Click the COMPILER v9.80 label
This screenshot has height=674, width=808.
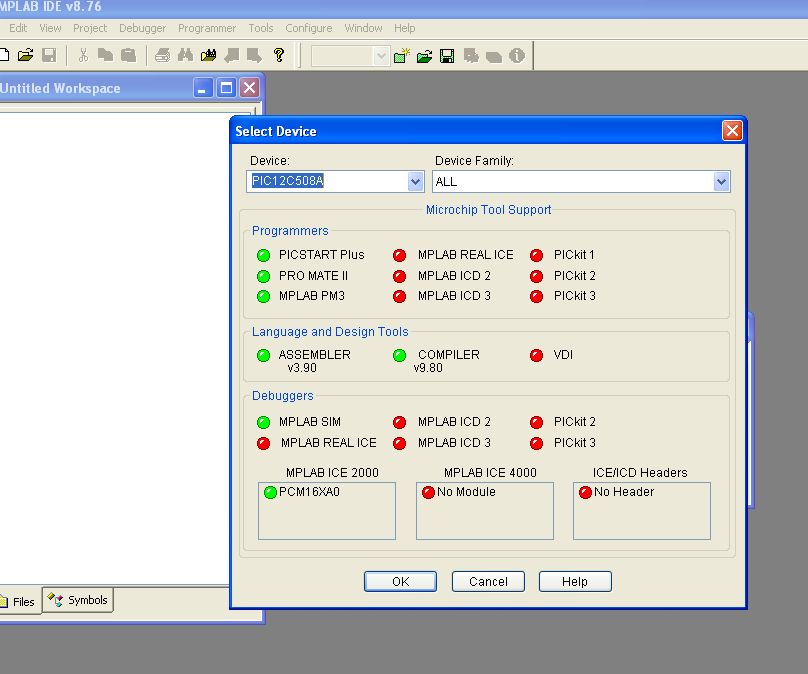pyautogui.click(x=446, y=361)
